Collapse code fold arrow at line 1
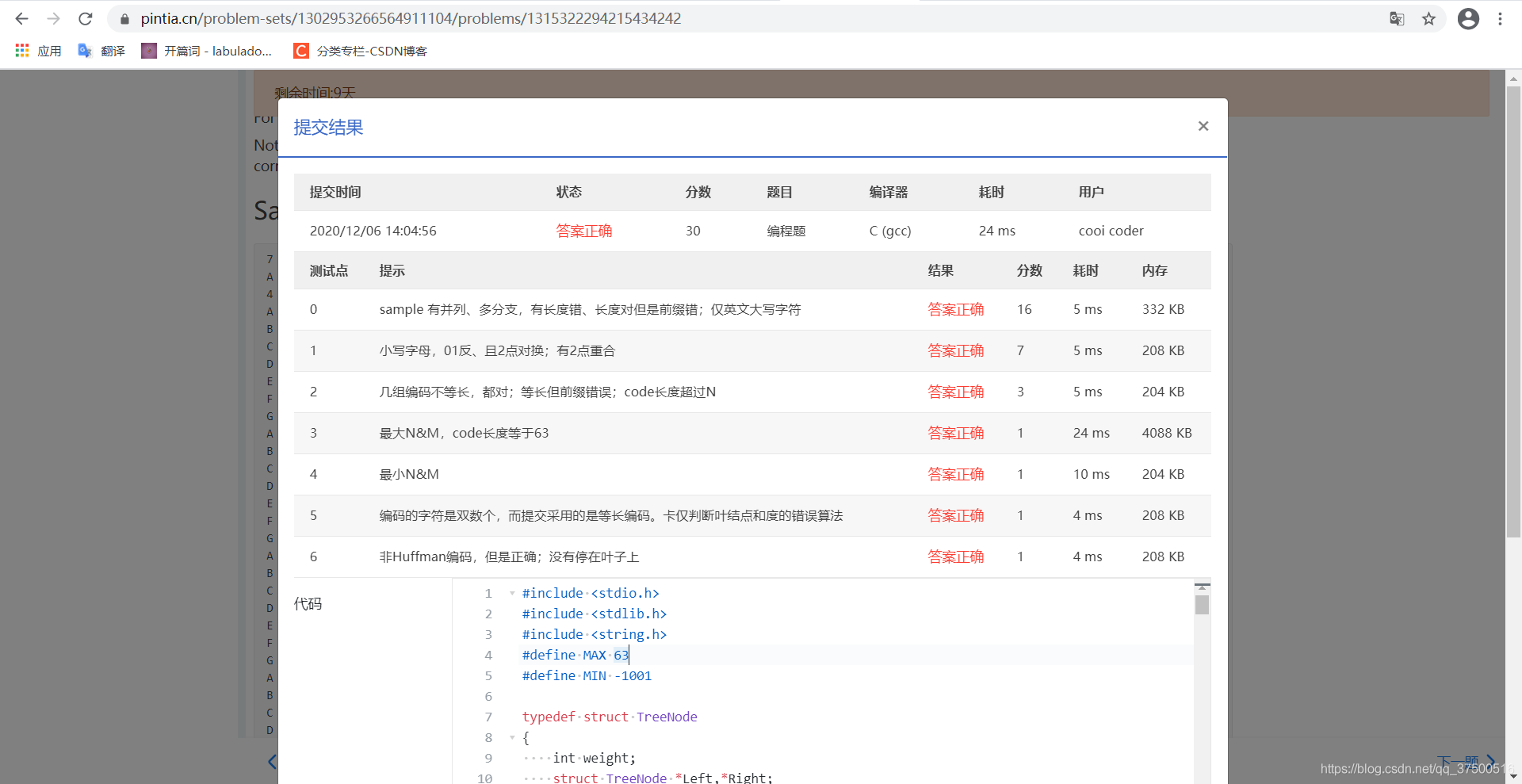The image size is (1522, 784). 512,593
